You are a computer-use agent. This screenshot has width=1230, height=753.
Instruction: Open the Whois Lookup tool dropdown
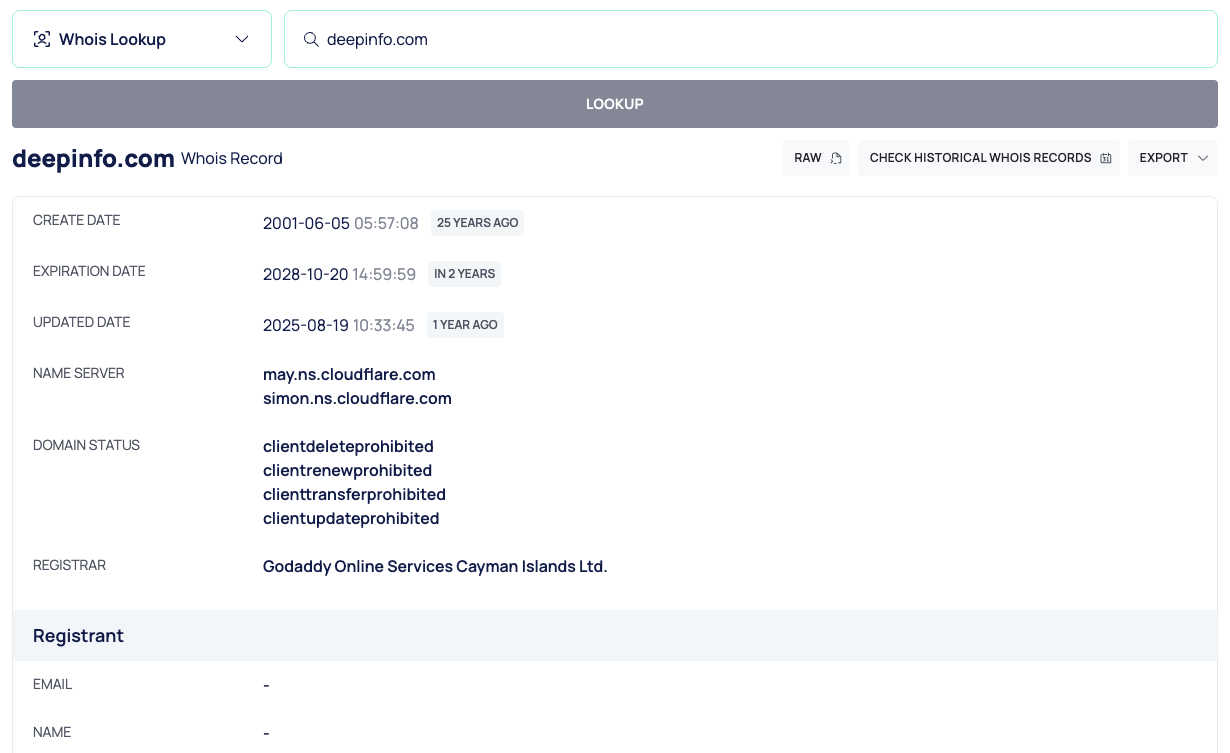(x=142, y=39)
